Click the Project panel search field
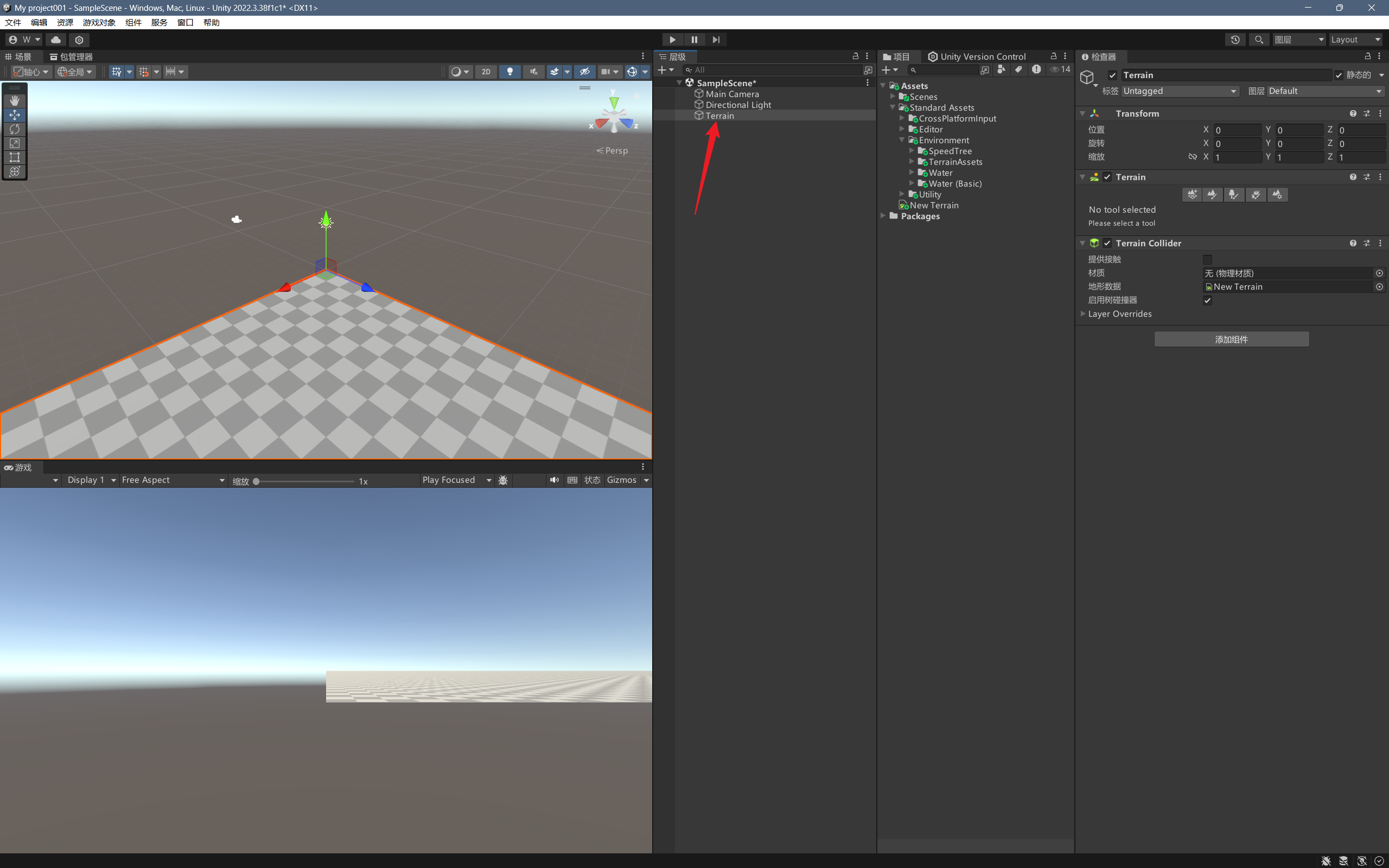 942,70
